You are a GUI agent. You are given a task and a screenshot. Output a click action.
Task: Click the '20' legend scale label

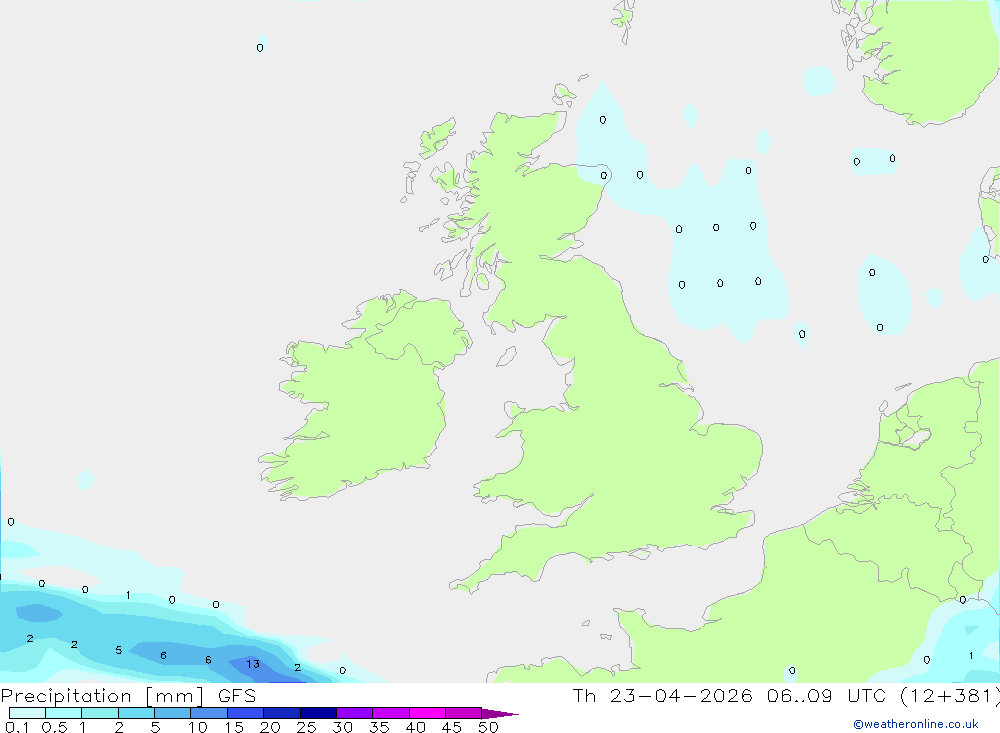[x=270, y=727]
